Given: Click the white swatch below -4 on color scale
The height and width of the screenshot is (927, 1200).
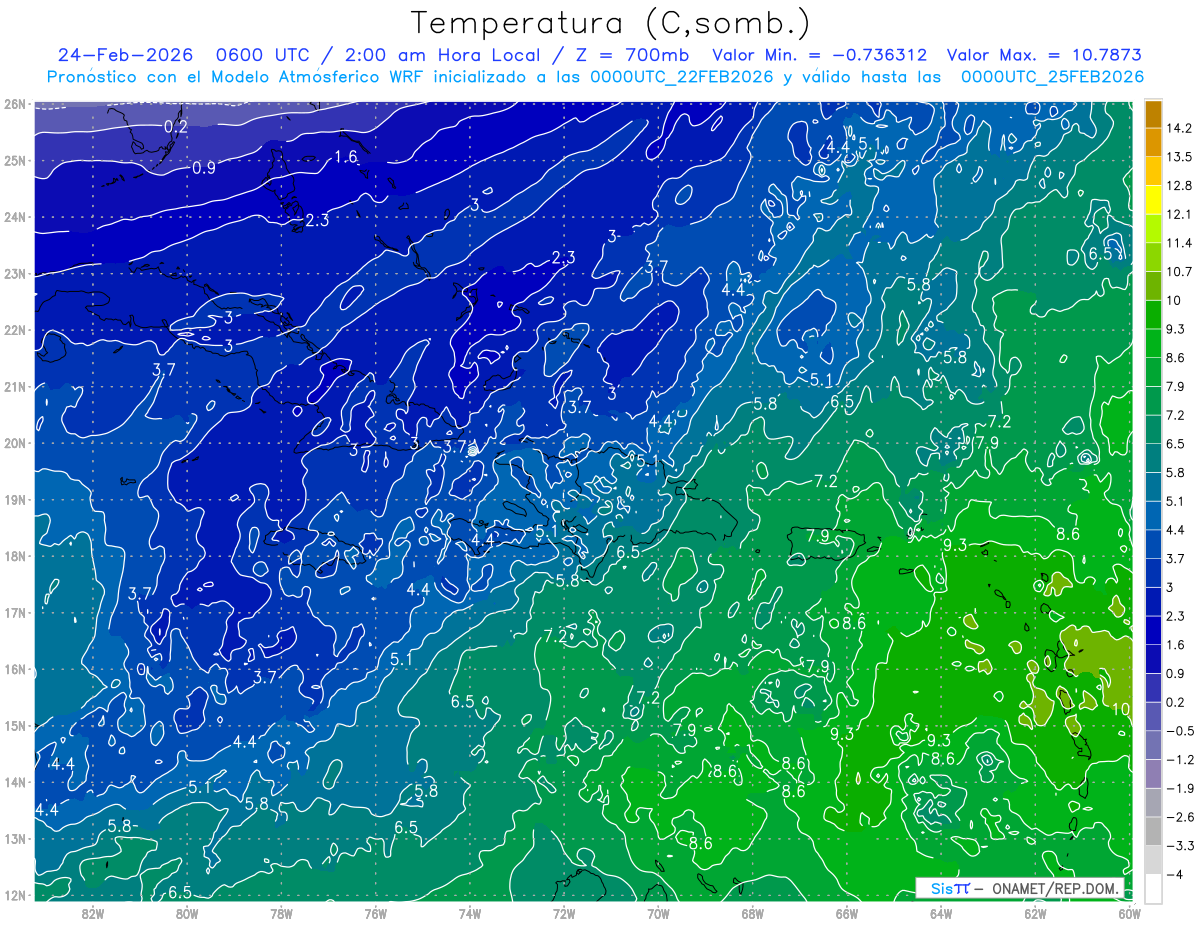Looking at the screenshot, I should click(1153, 888).
